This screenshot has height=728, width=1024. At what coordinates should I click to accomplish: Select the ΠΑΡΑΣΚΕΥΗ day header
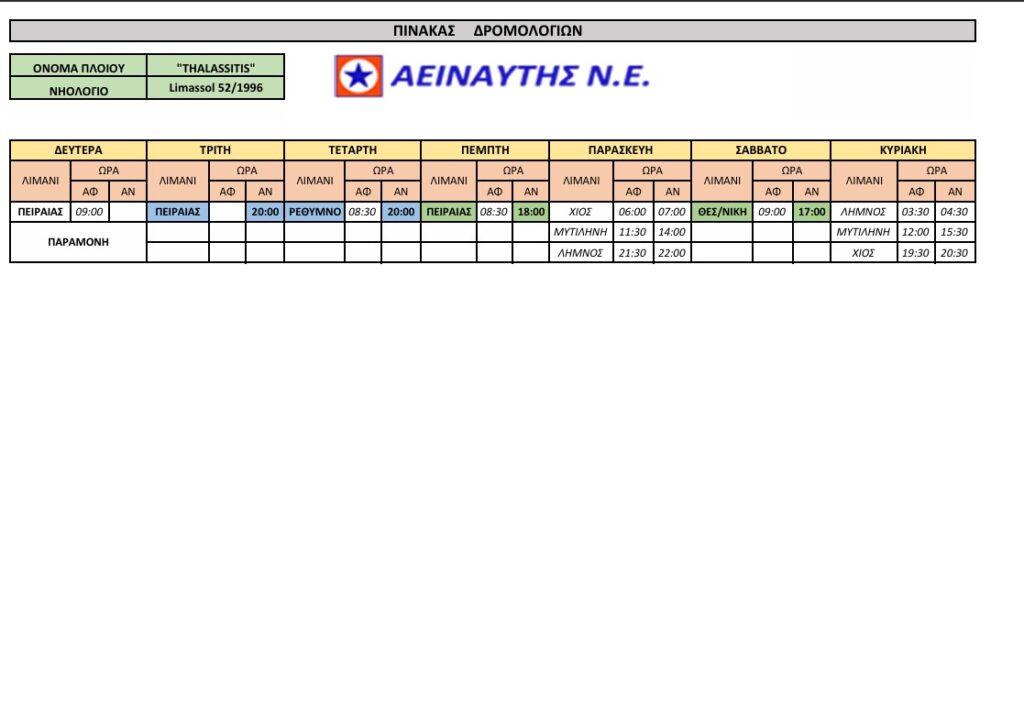tap(620, 150)
